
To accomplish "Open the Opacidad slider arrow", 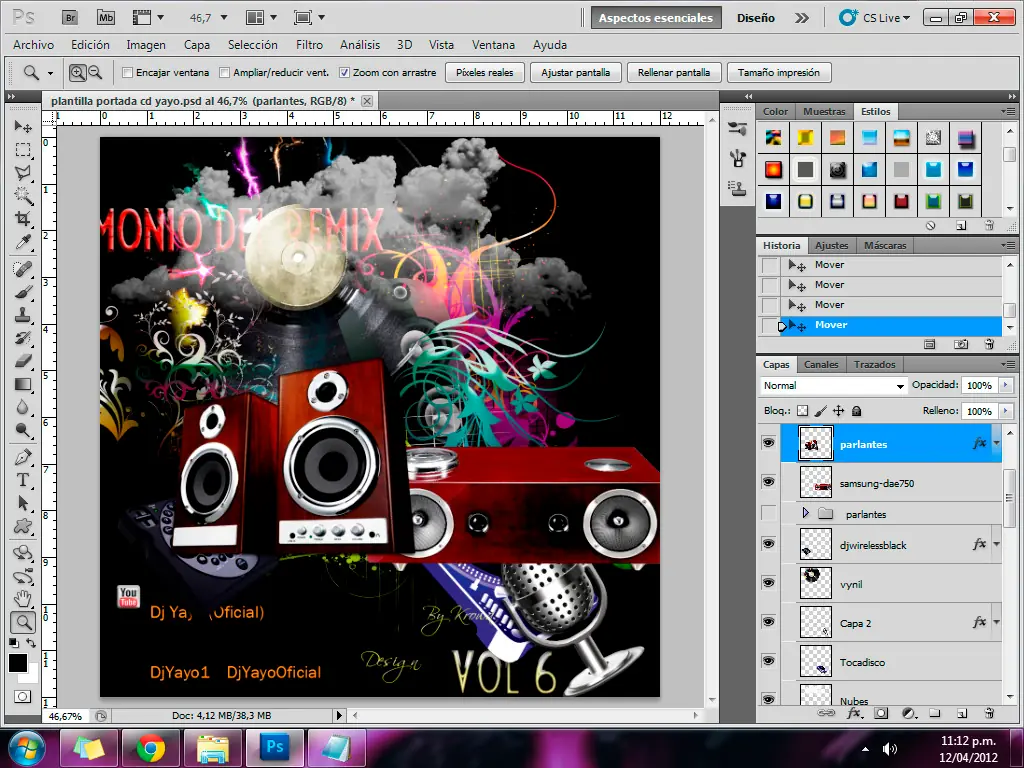I will (1006, 385).
